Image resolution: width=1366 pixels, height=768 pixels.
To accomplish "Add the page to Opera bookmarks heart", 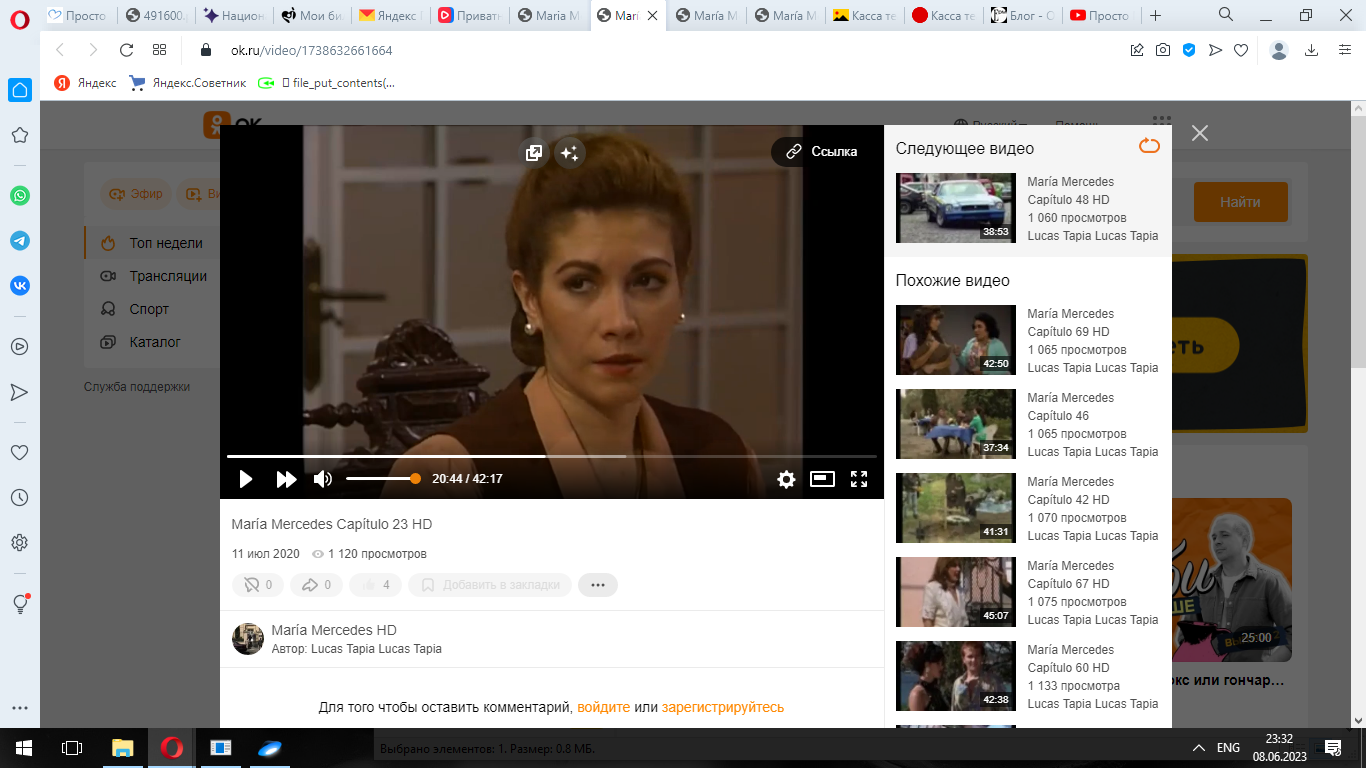I will tap(1241, 50).
